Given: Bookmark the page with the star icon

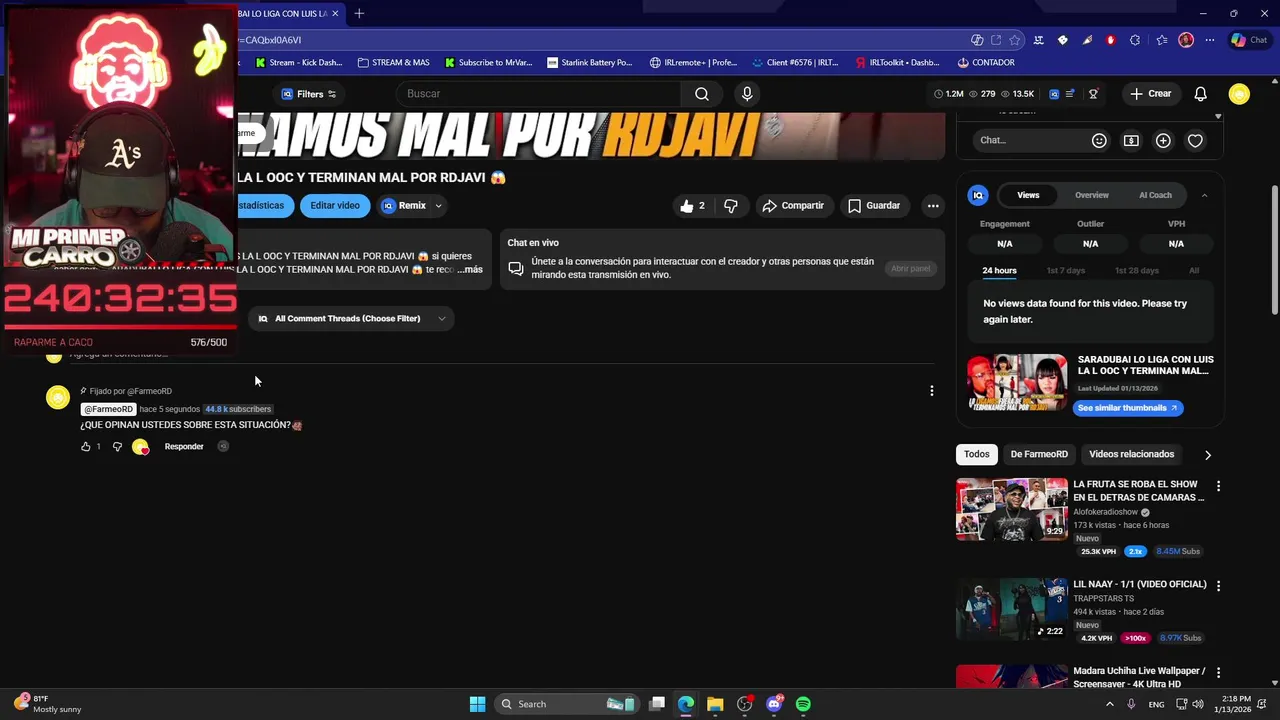Looking at the screenshot, I should coord(1015,40).
